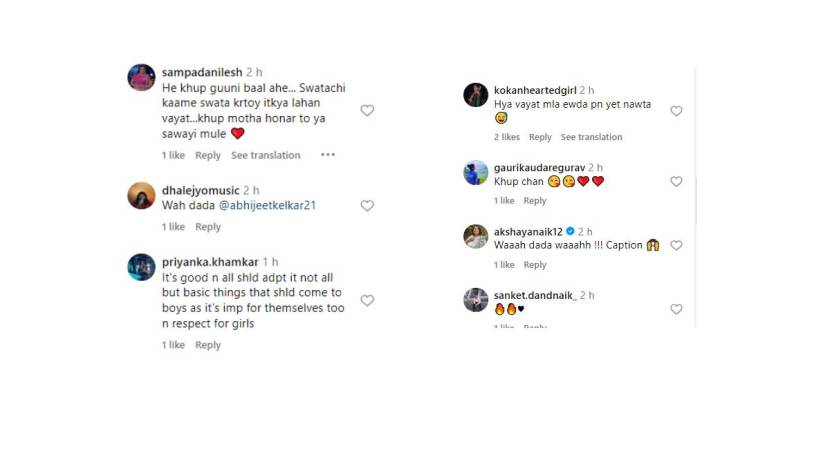Viewport: 830px width, 466px height.
Task: See translation of kokanheartedgirl's comment
Action: [591, 137]
